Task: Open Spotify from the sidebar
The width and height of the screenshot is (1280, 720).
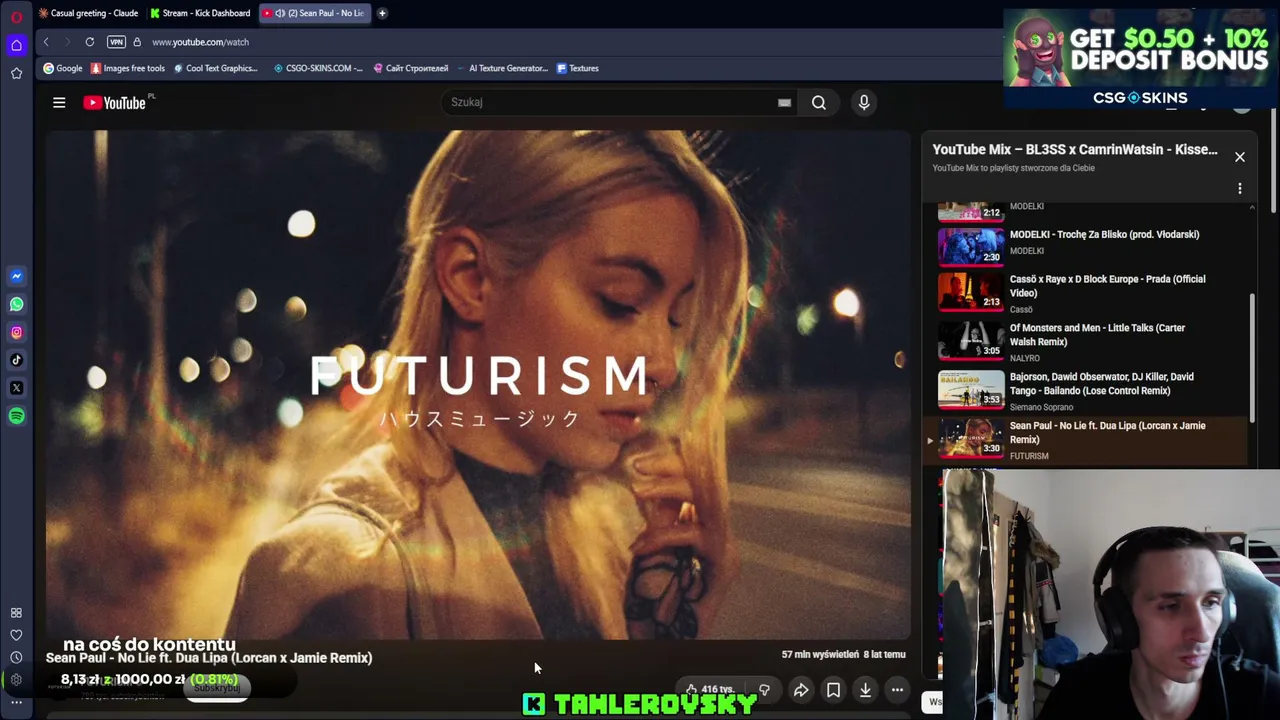Action: click(16, 416)
